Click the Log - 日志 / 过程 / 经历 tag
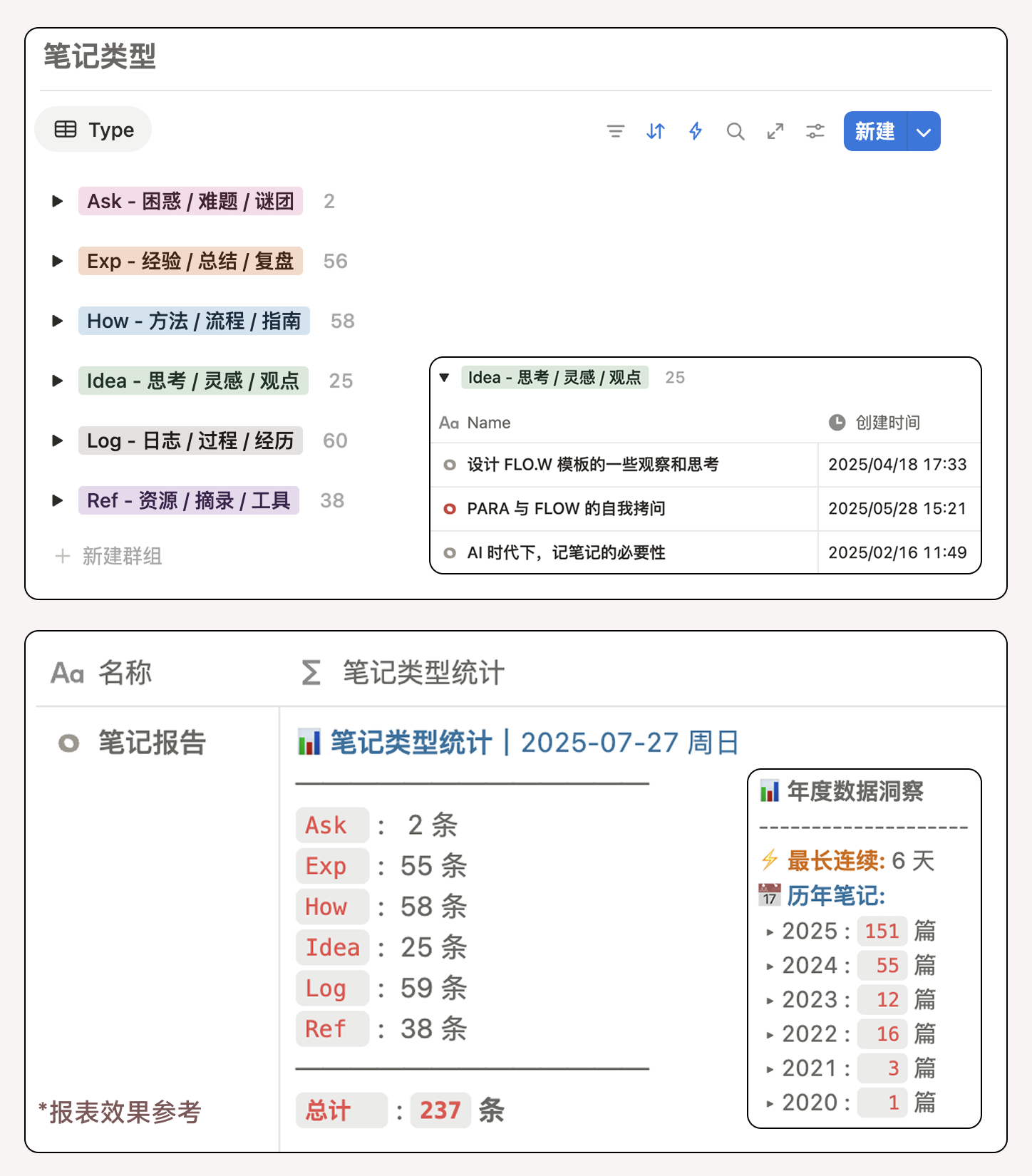The width and height of the screenshot is (1032, 1176). (190, 440)
